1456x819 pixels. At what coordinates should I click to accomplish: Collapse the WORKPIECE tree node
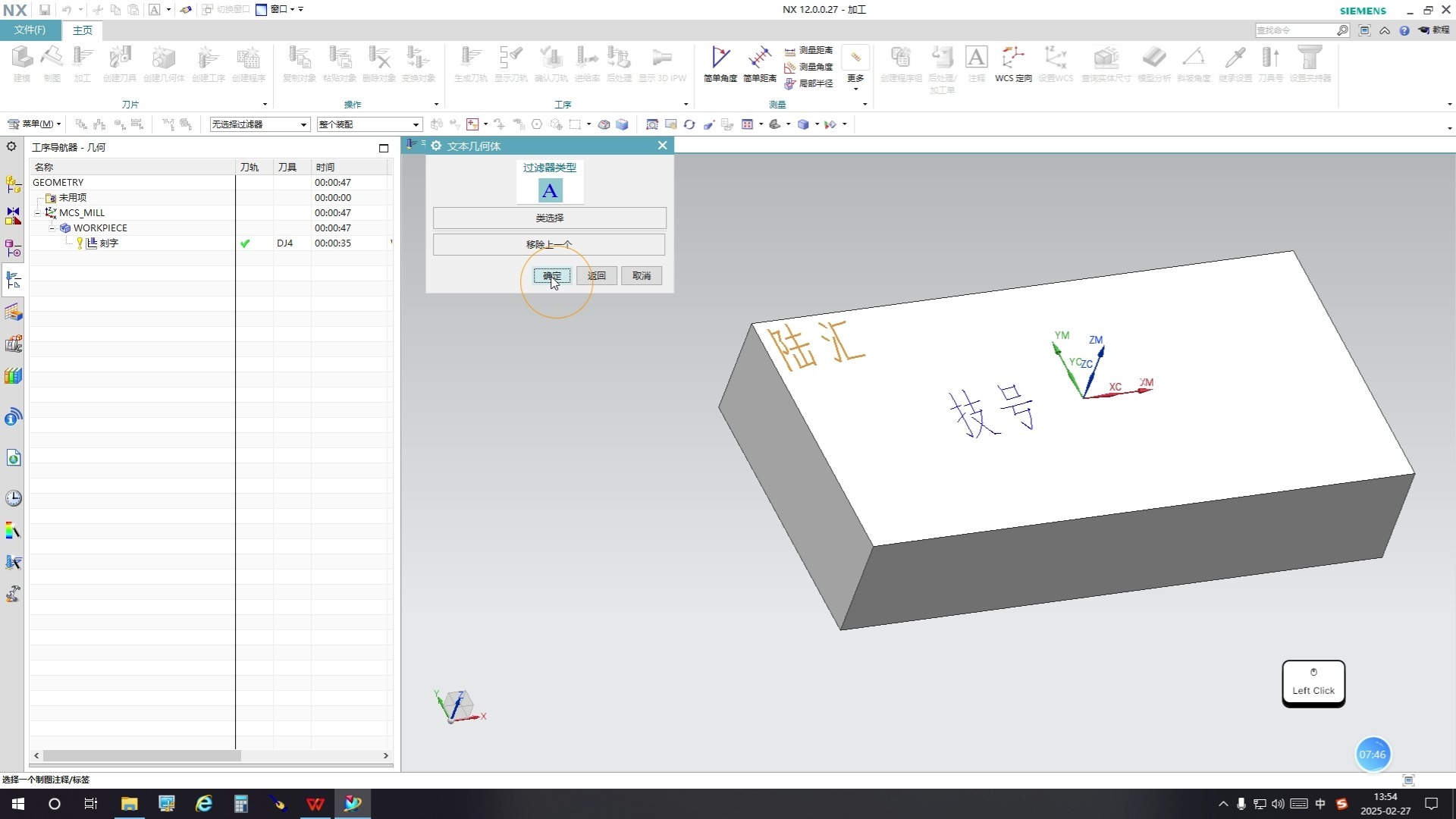[x=52, y=228]
